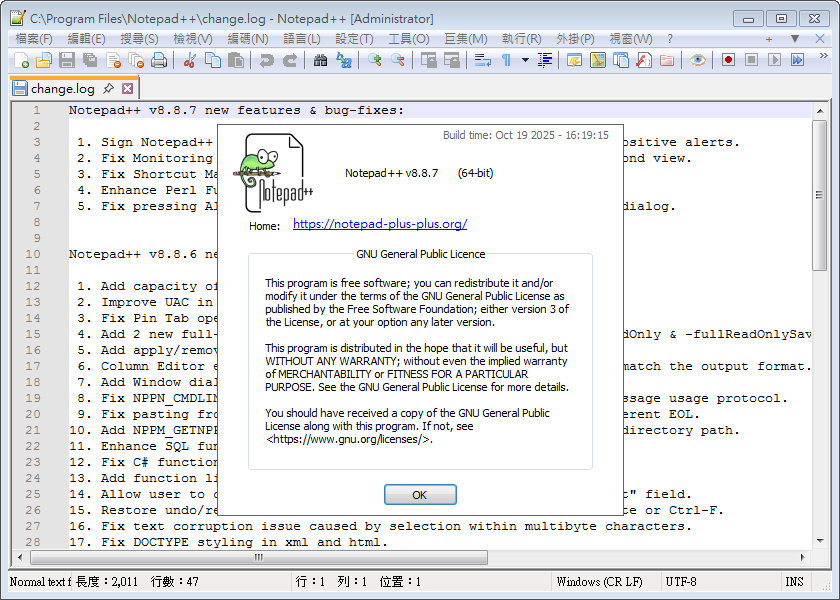Open Find with the binoculars icon
The height and width of the screenshot is (600, 840).
pos(320,60)
